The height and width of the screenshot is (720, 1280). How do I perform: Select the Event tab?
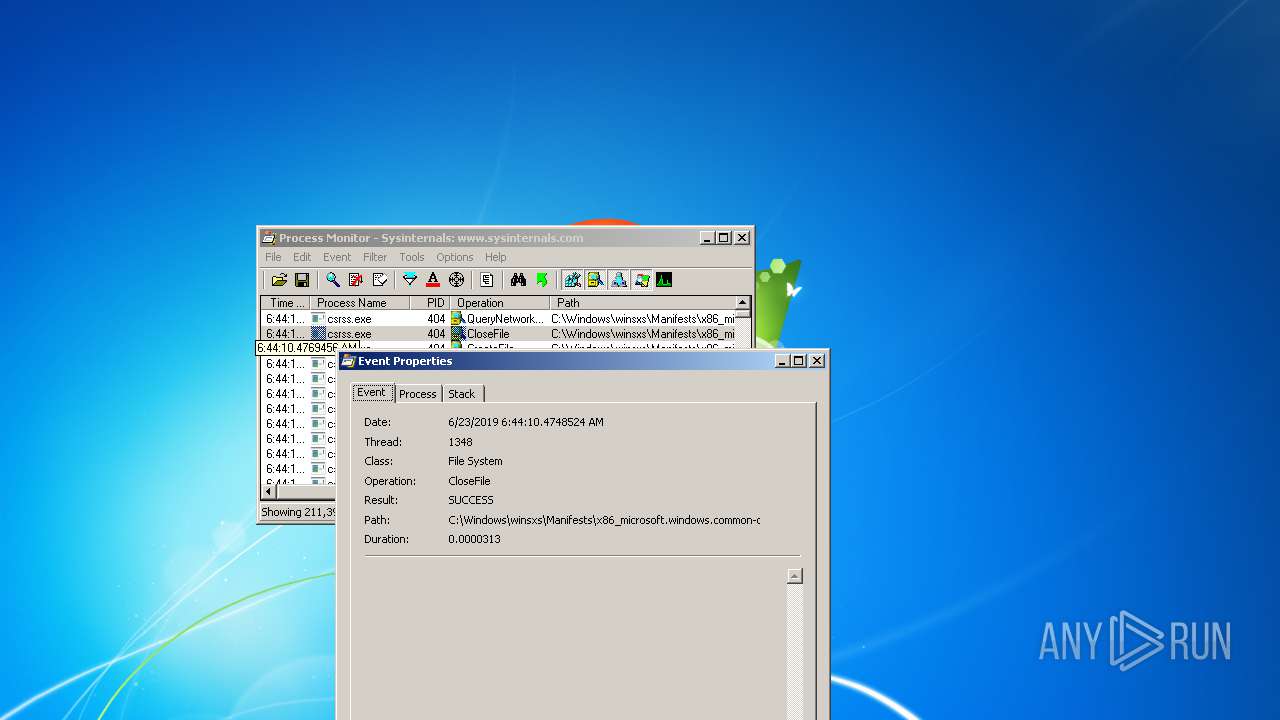[x=372, y=393]
